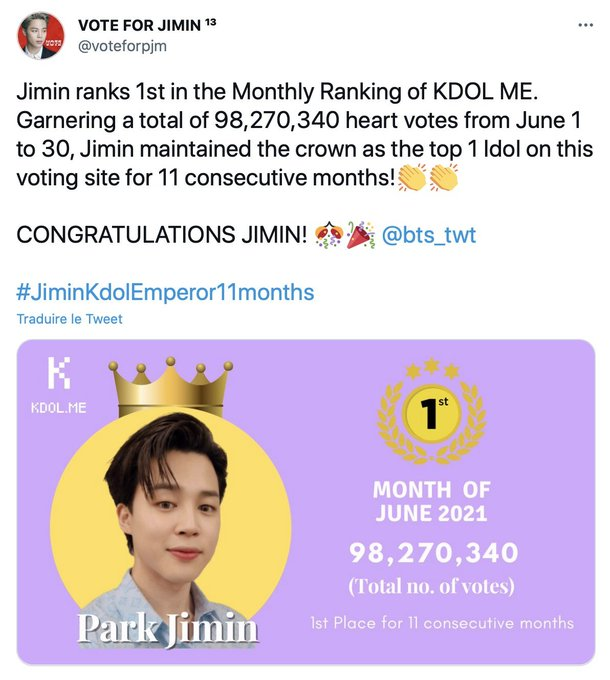Click the party popper emoji
The height and width of the screenshot is (680, 610).
click(360, 235)
